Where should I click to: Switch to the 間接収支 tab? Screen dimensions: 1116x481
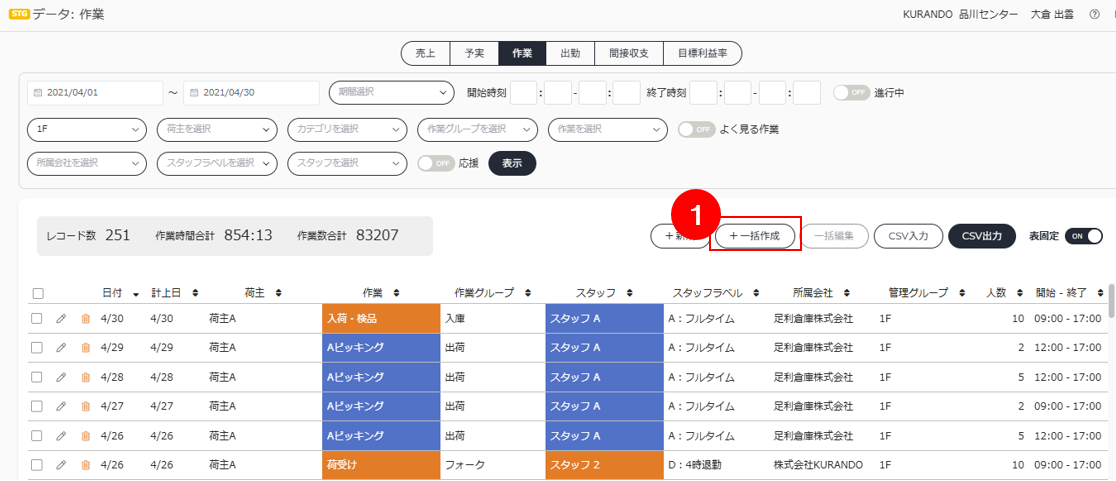[x=628, y=53]
